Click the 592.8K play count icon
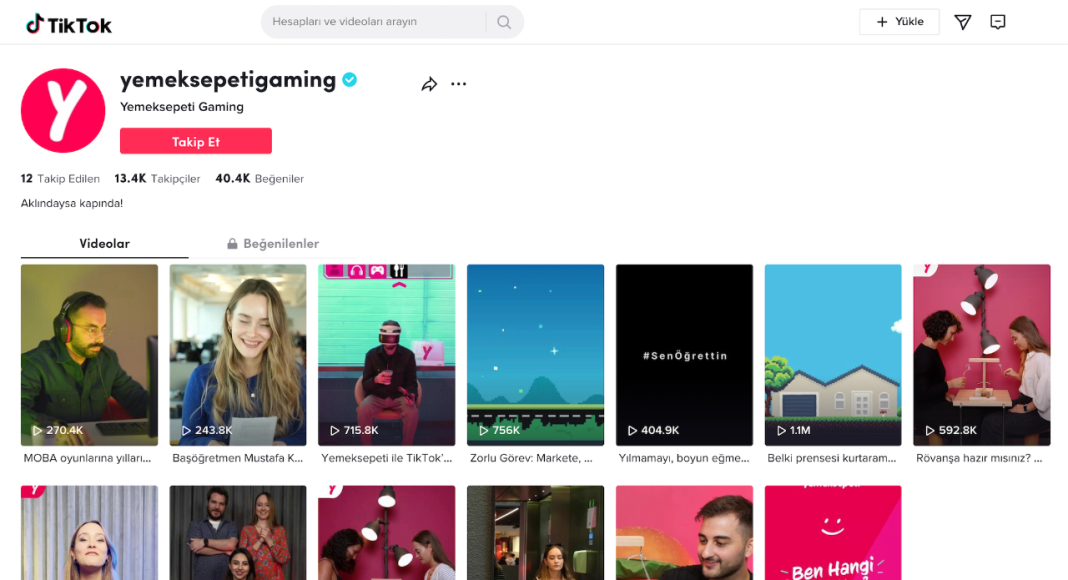The image size is (1068, 580). (930, 430)
